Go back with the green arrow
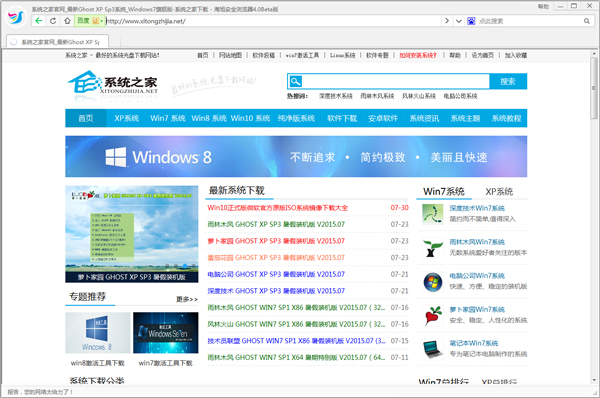The image size is (600, 398). point(39,21)
